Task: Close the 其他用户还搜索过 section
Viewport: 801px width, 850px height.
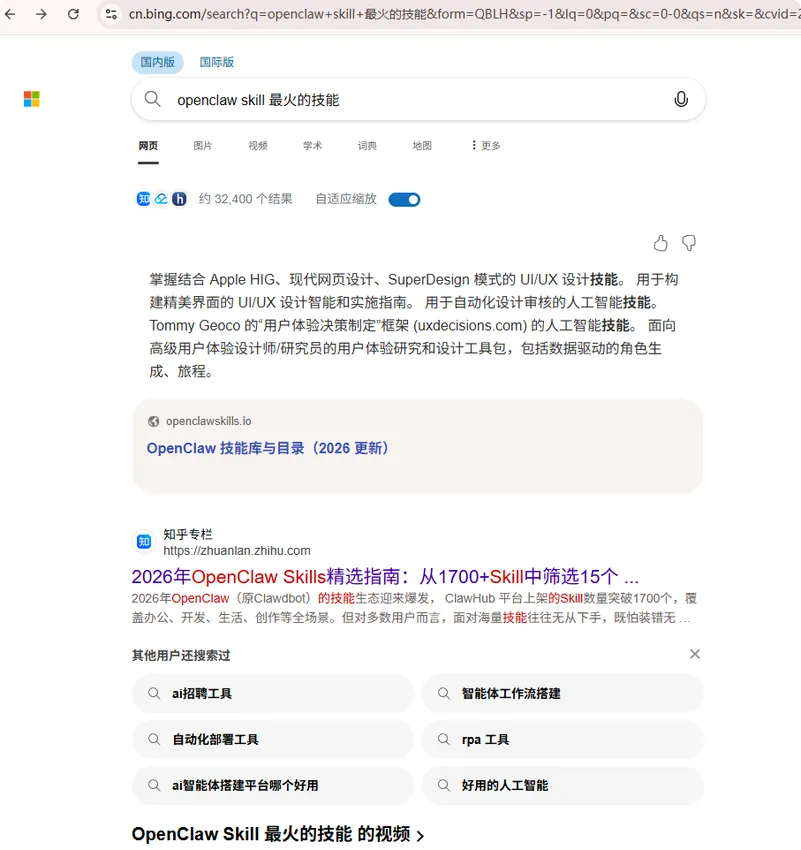Action: (695, 654)
